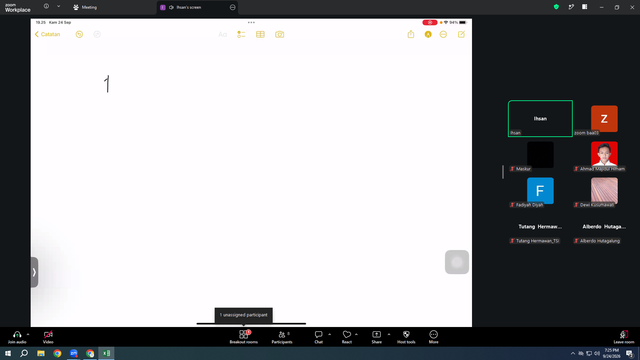The image size is (640, 360).
Task: Click the three dots at top of iPad screen
Action: click(x=251, y=22)
